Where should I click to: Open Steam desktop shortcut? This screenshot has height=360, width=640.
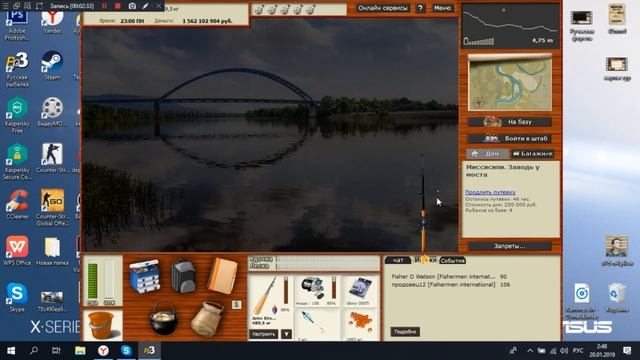[52, 65]
